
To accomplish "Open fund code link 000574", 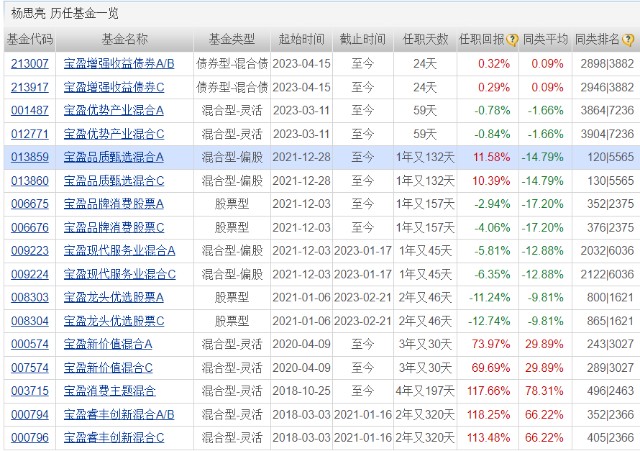I will pos(30,344).
